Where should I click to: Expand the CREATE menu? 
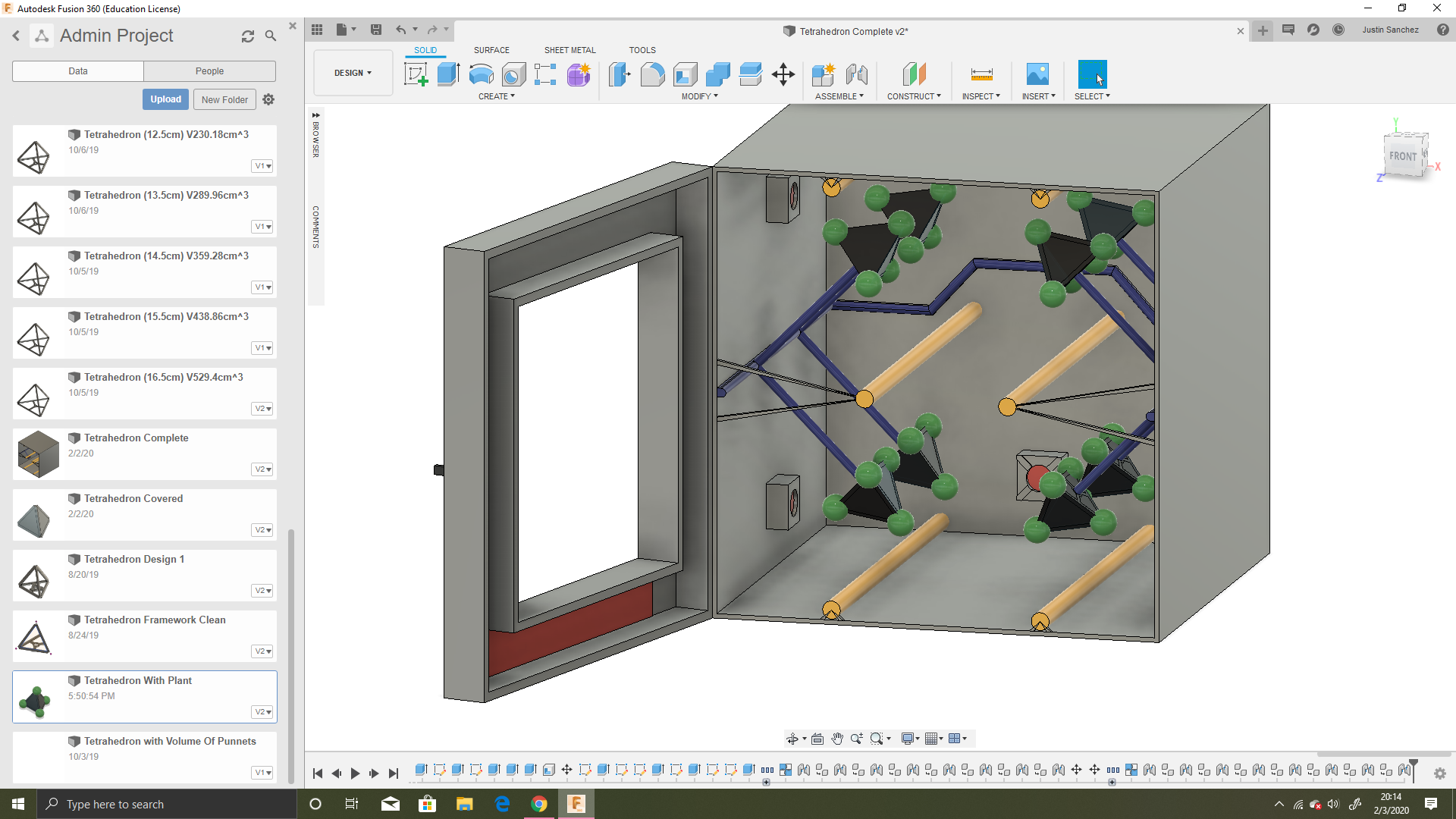497,96
